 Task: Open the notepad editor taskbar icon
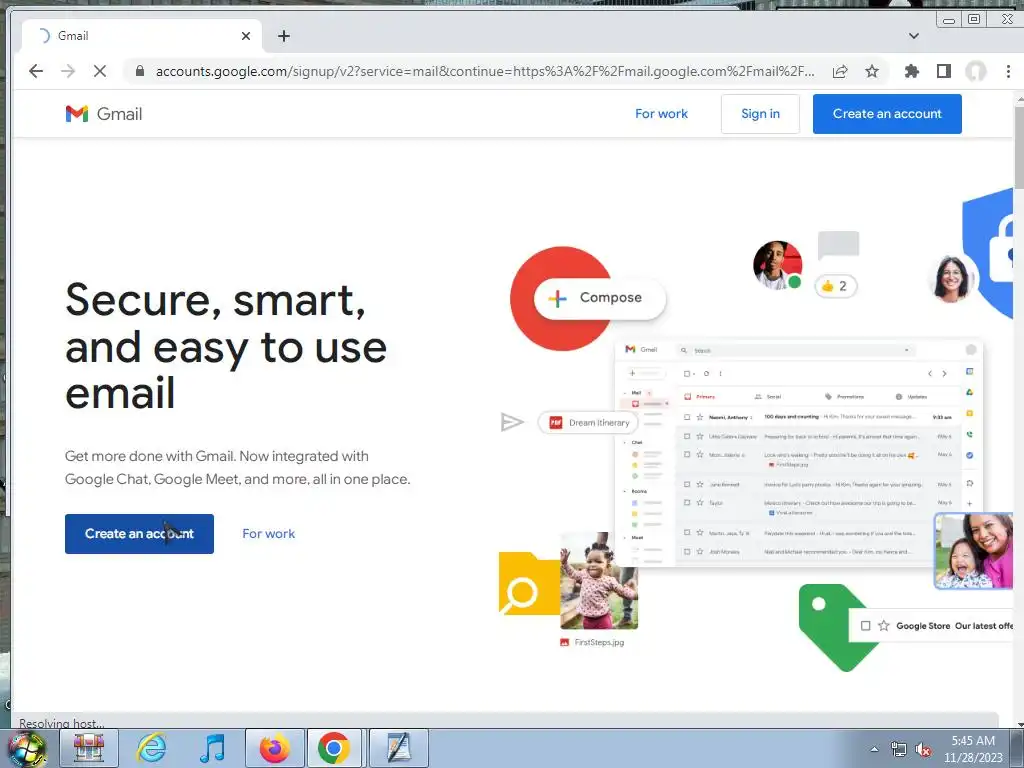(398, 748)
